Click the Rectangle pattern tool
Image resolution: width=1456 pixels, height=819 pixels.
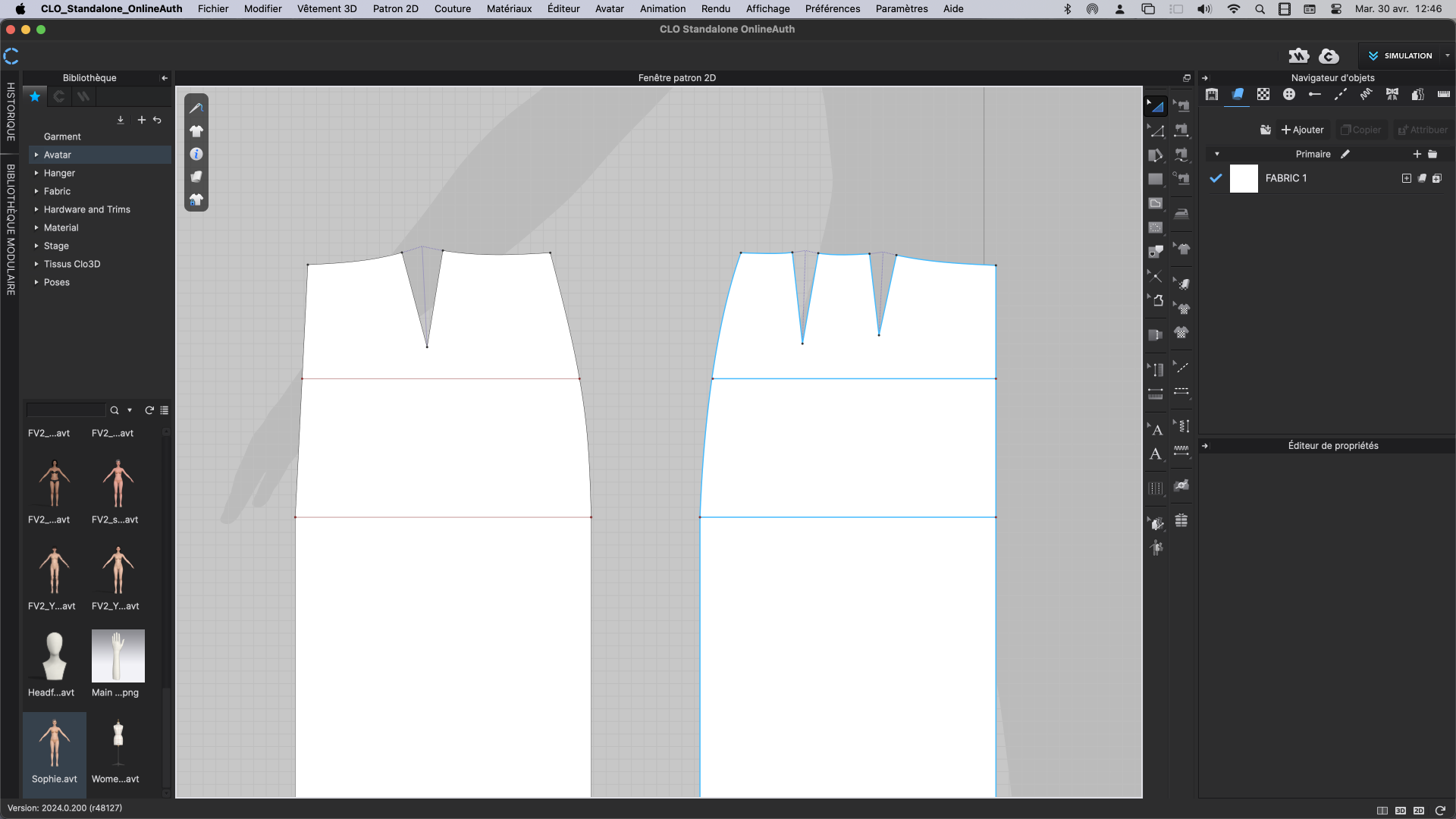coord(1155,179)
